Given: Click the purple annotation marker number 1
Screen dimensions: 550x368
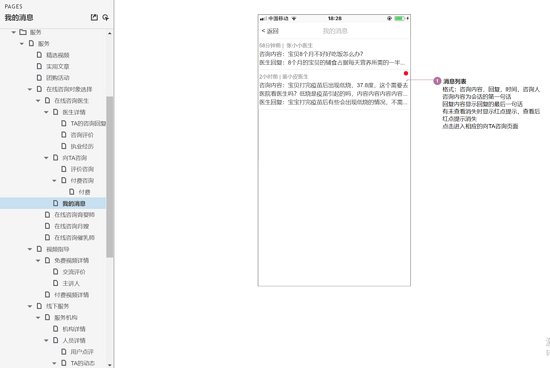Looking at the screenshot, I should pos(437,81).
